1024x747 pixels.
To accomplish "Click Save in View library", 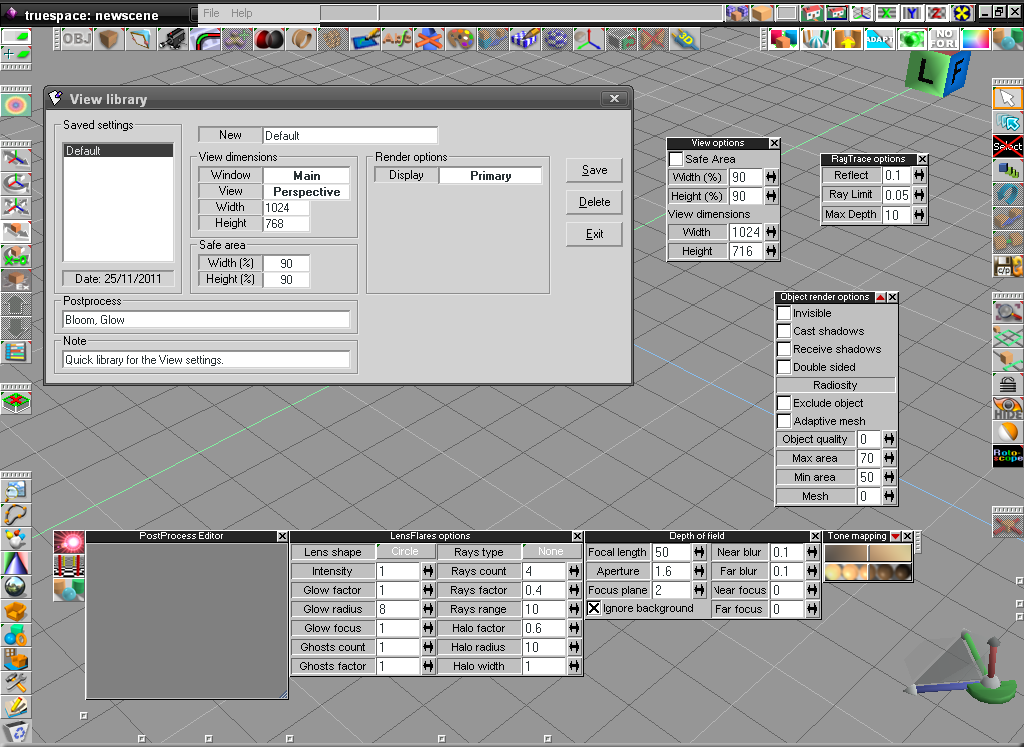I will [x=594, y=170].
